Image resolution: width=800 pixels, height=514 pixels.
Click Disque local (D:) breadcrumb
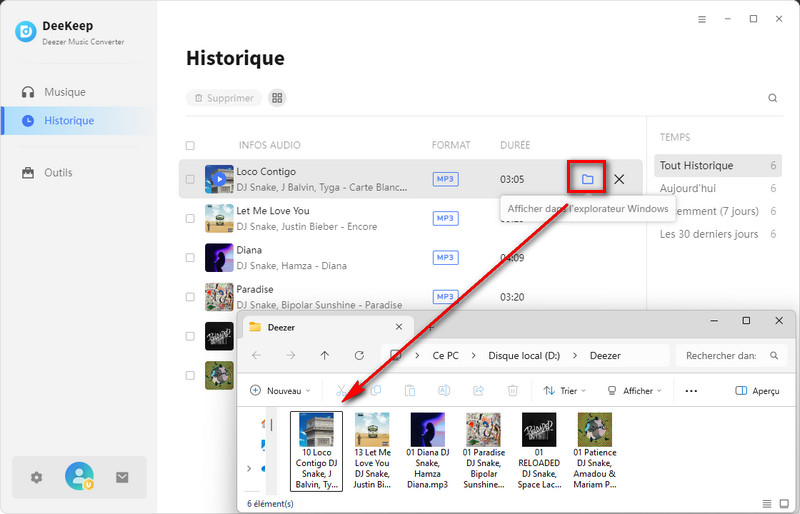tap(524, 356)
